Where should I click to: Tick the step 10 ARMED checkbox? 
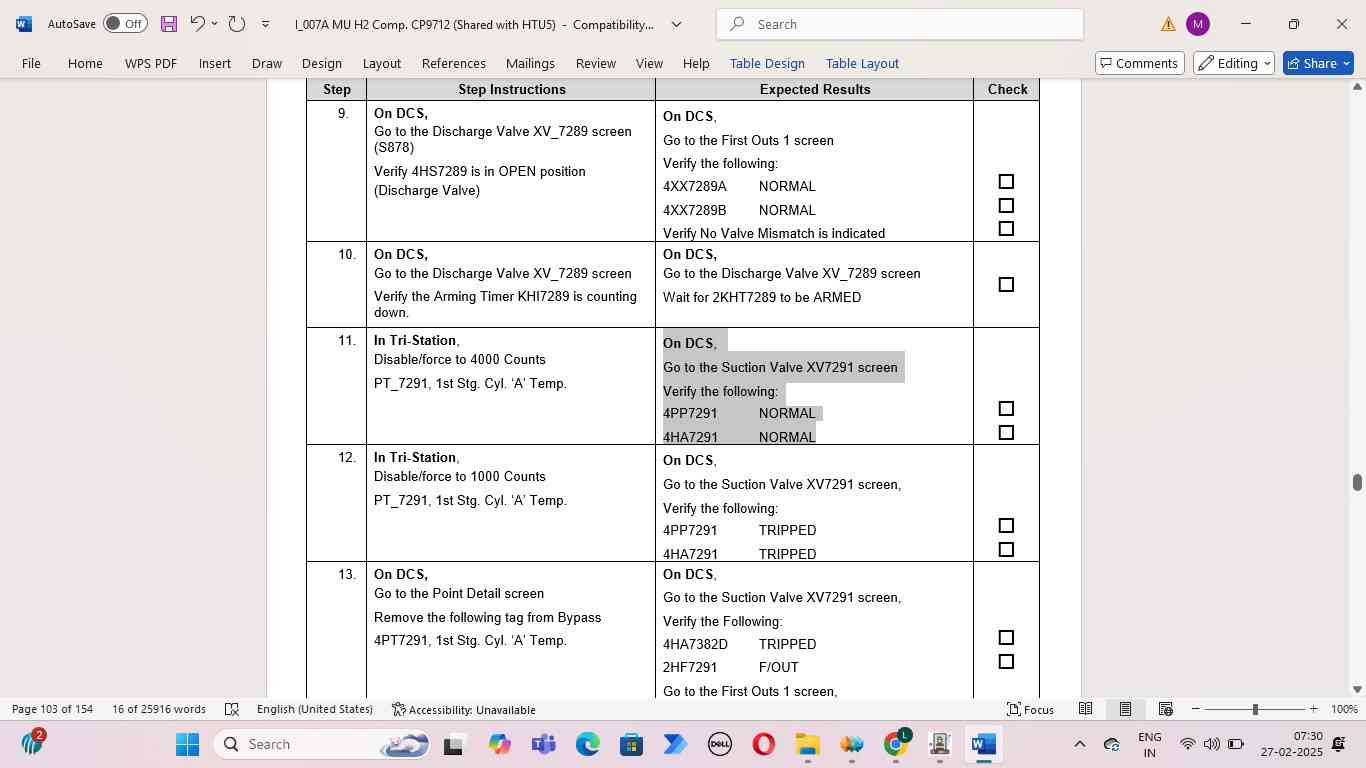pyautogui.click(x=1006, y=285)
